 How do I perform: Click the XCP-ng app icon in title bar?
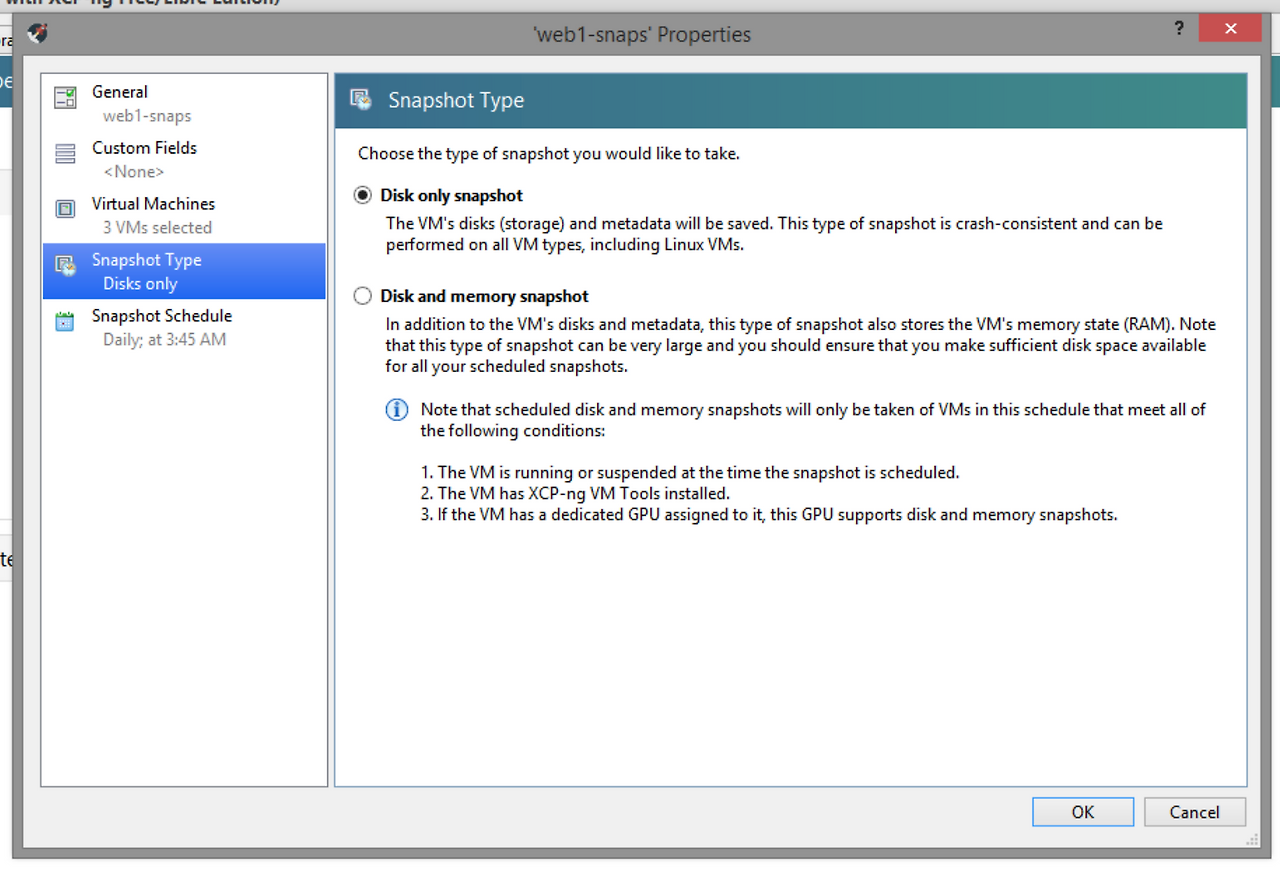click(38, 34)
